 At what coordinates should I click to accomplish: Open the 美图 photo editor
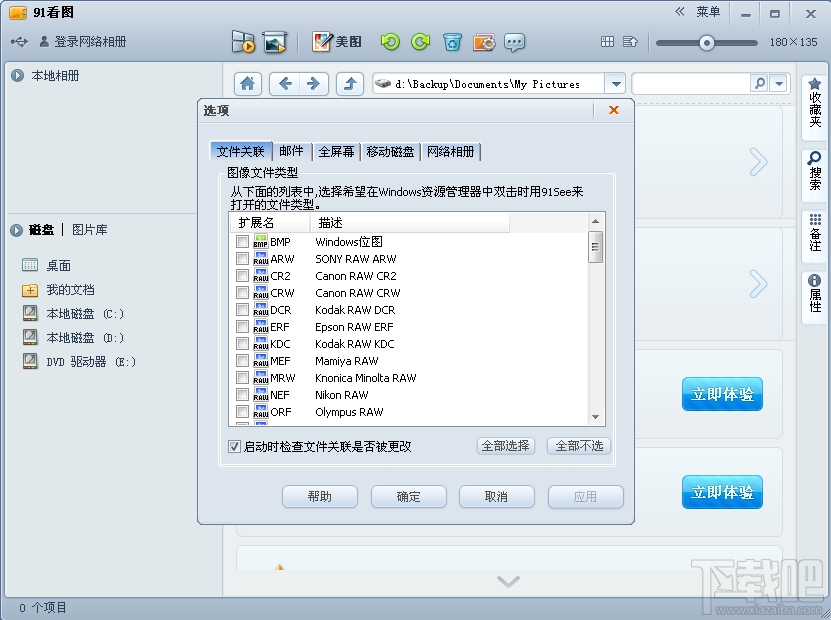pos(337,42)
